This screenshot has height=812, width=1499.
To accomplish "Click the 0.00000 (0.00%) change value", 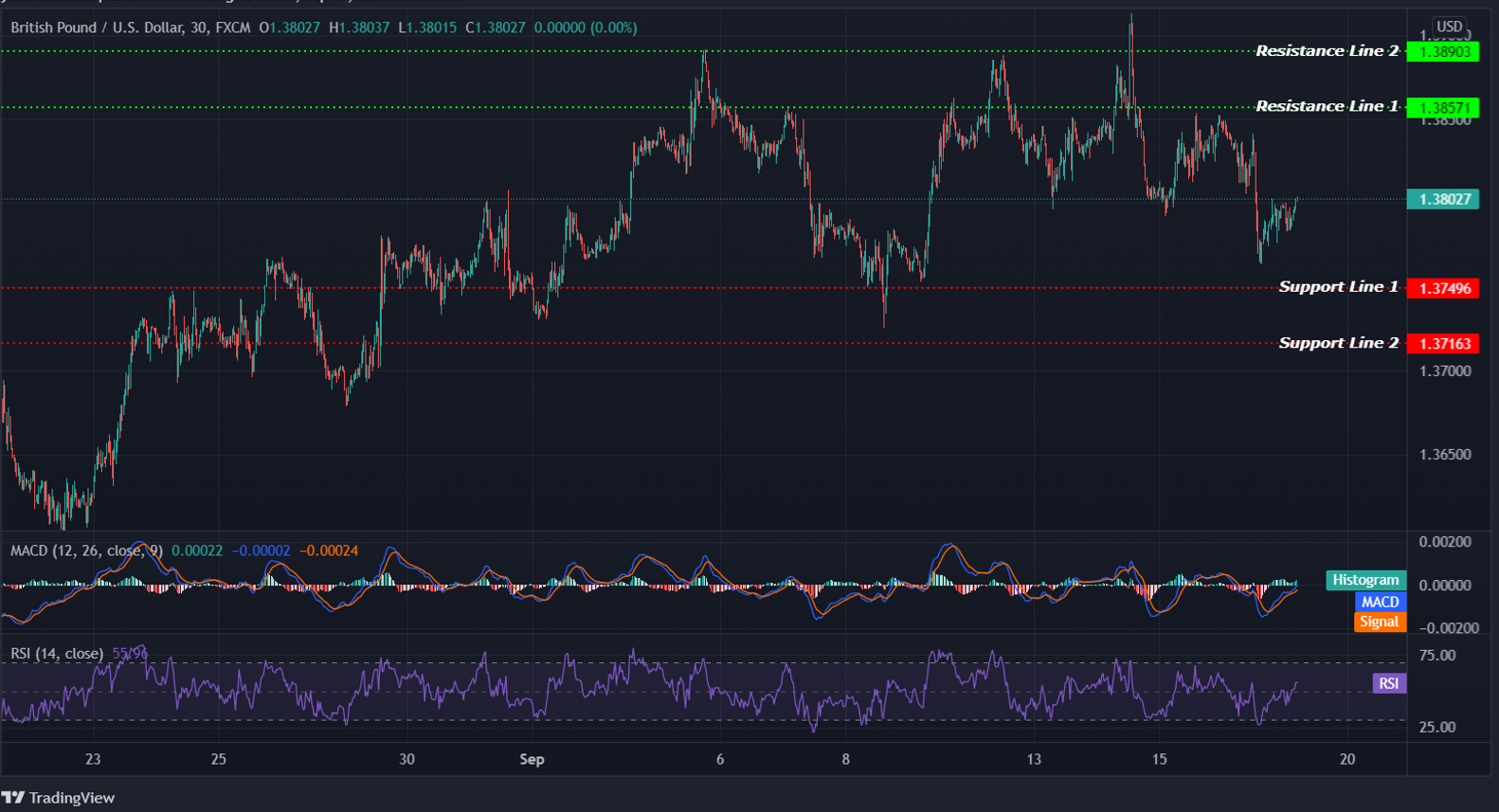I will pyautogui.click(x=586, y=27).
